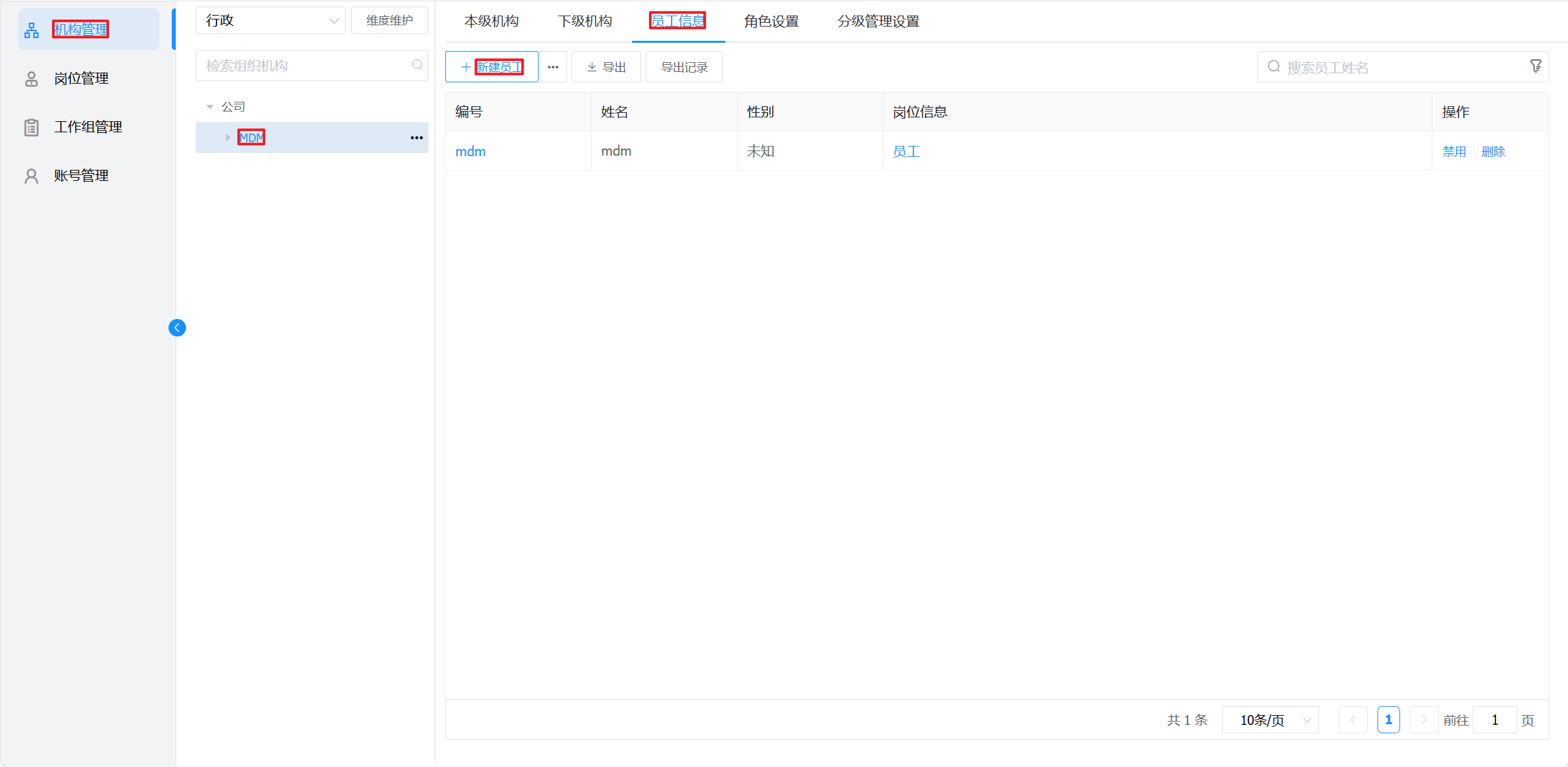Viewport: 1568px width, 767px height.
Task: Open 账号管理 in the sidebar
Action: (80, 176)
